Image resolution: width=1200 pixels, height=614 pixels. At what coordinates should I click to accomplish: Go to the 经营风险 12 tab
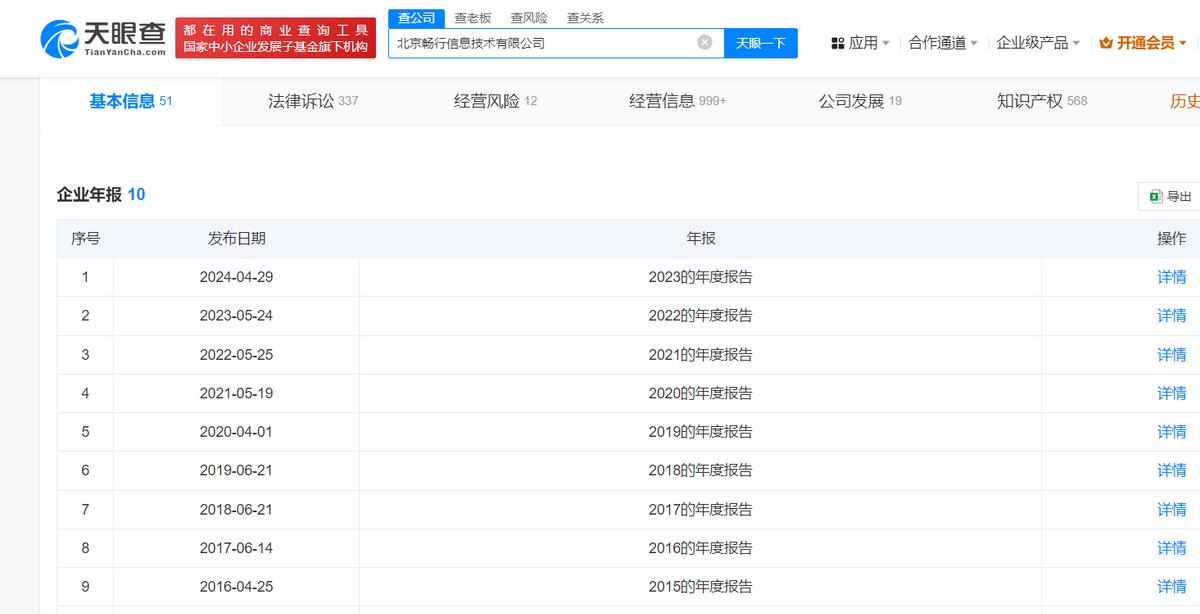tap(495, 101)
